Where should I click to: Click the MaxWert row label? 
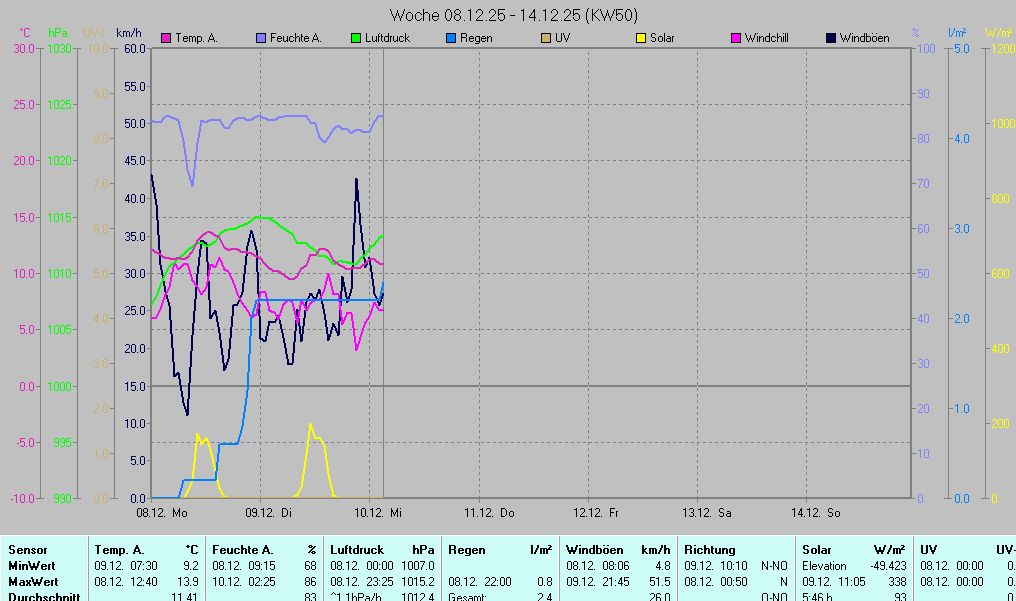pyautogui.click(x=33, y=581)
